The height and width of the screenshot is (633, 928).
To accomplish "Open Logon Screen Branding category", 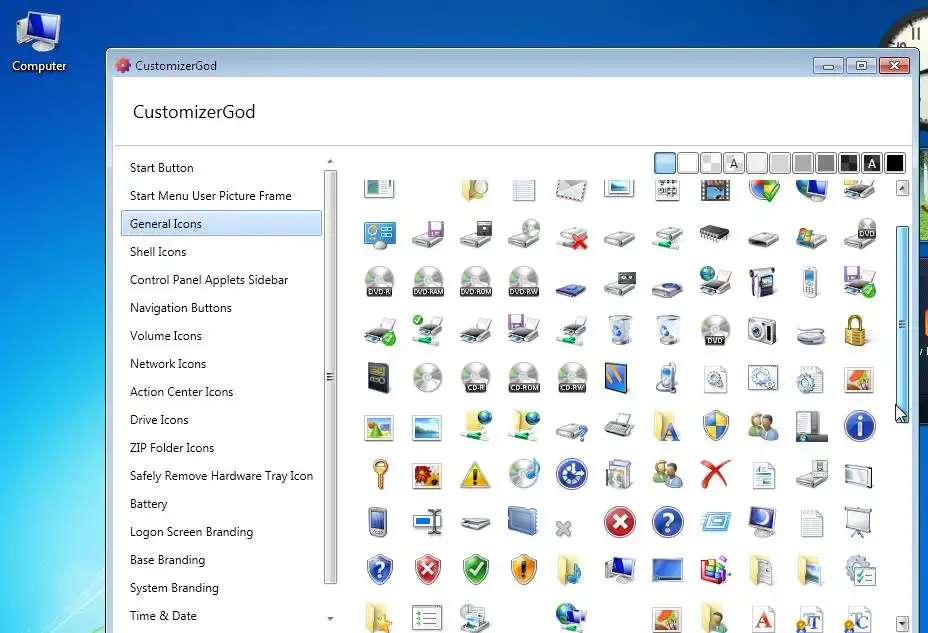I will coord(192,532).
